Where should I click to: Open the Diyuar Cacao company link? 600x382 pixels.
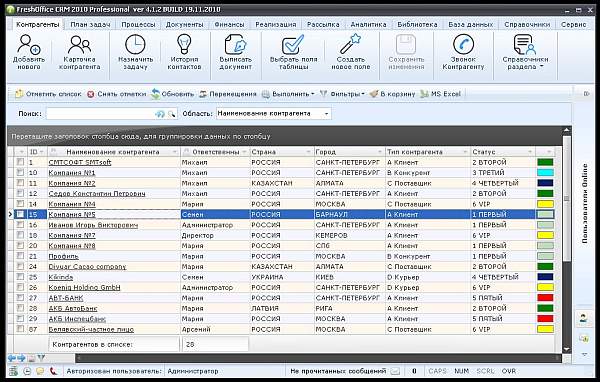click(87, 266)
